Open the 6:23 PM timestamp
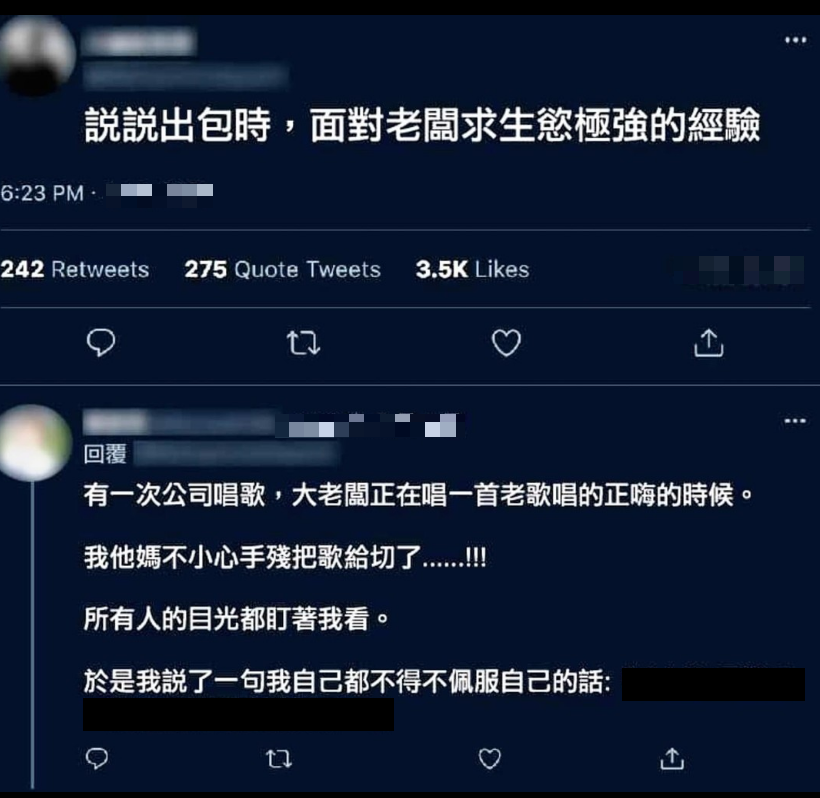The width and height of the screenshot is (820, 798). point(42,193)
